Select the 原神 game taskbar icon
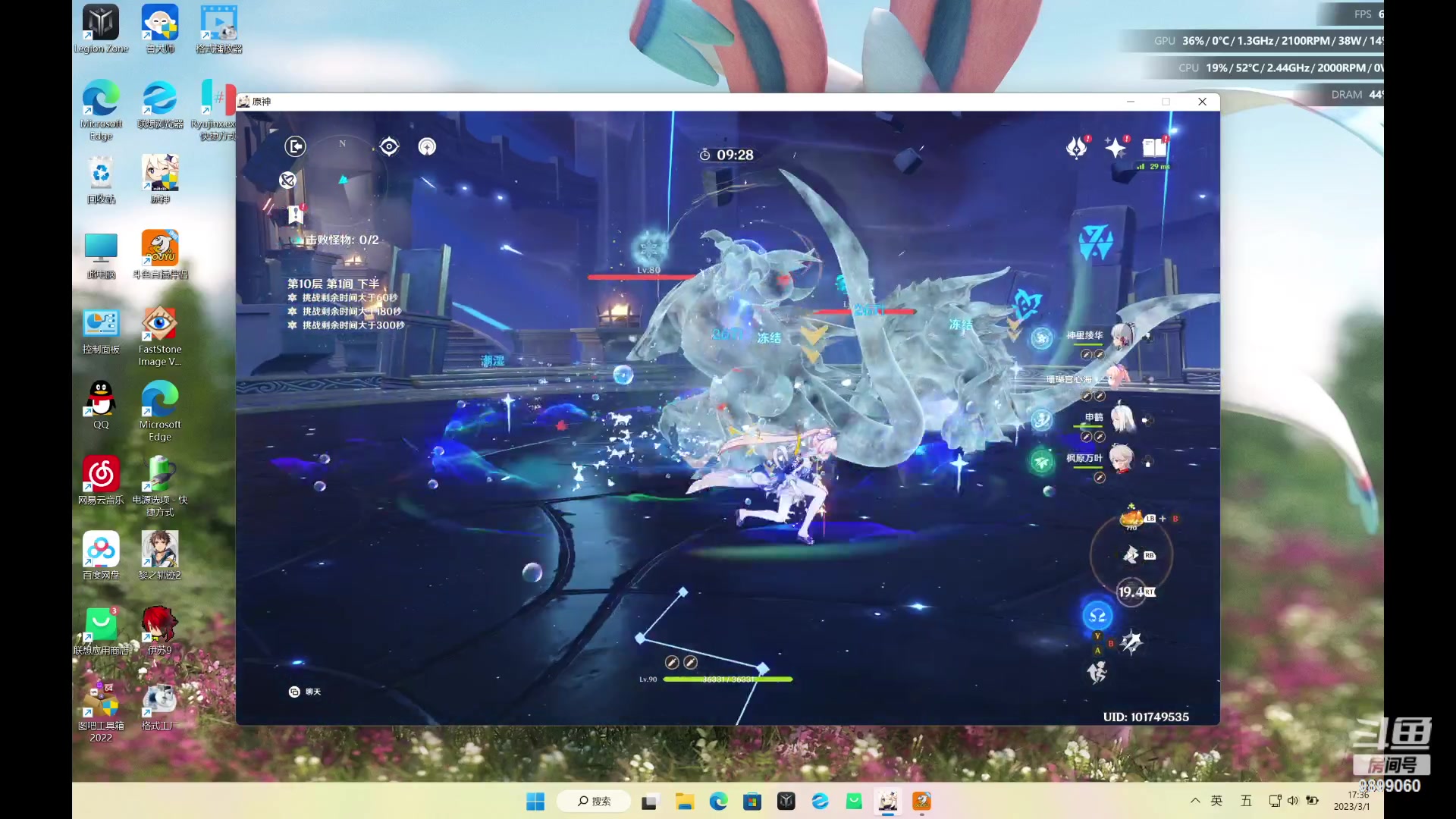Screen dimensions: 1456x819 (x=888, y=802)
